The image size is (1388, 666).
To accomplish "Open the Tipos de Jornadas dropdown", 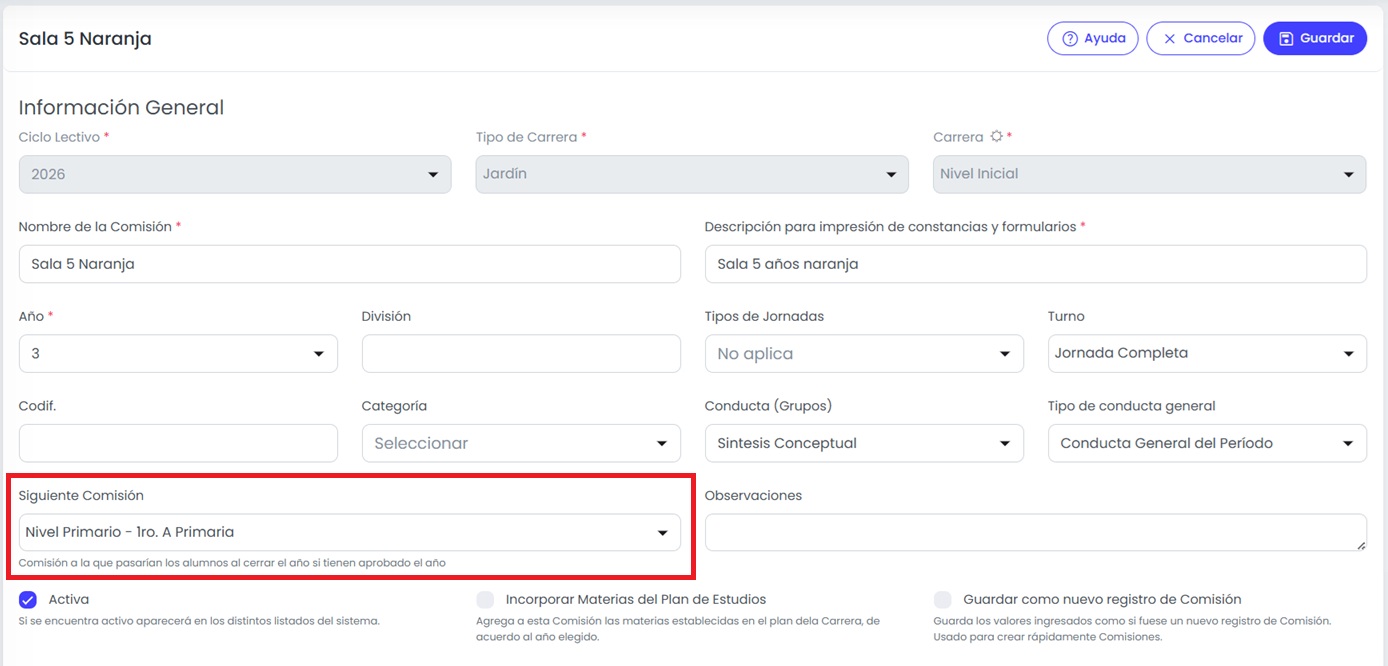I will pyautogui.click(x=864, y=353).
